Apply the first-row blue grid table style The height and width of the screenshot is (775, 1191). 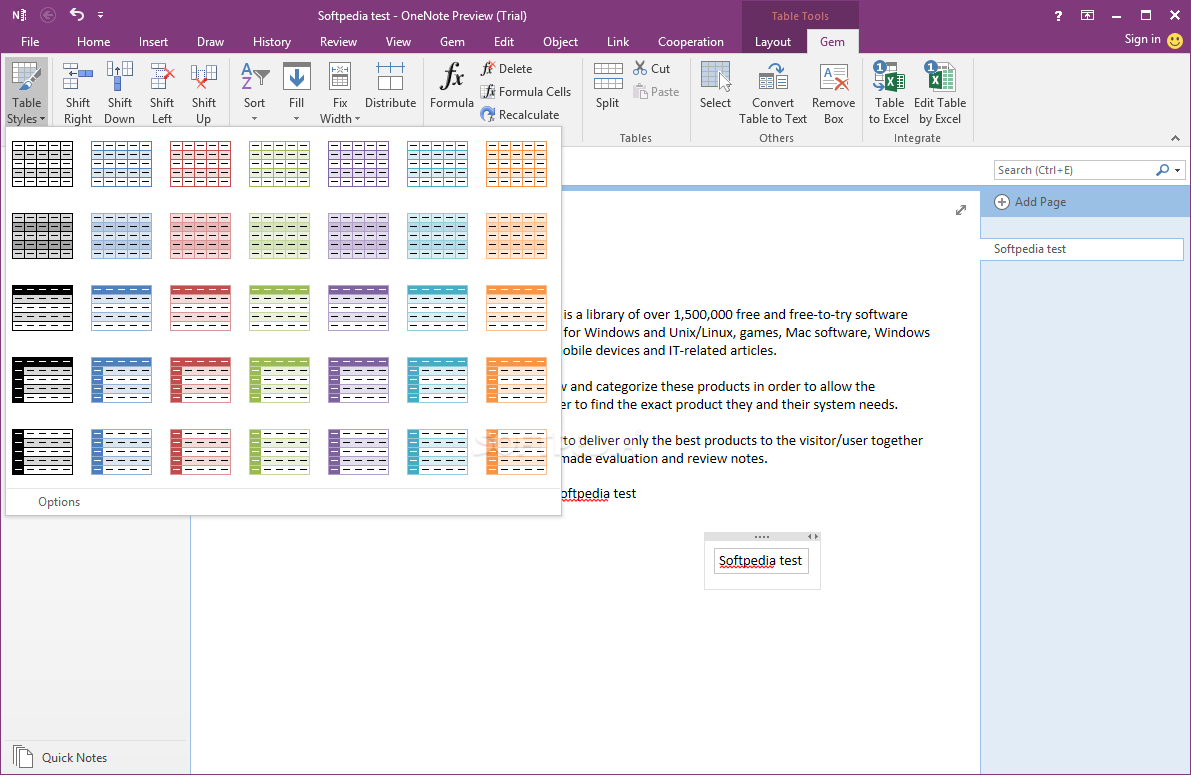122,163
